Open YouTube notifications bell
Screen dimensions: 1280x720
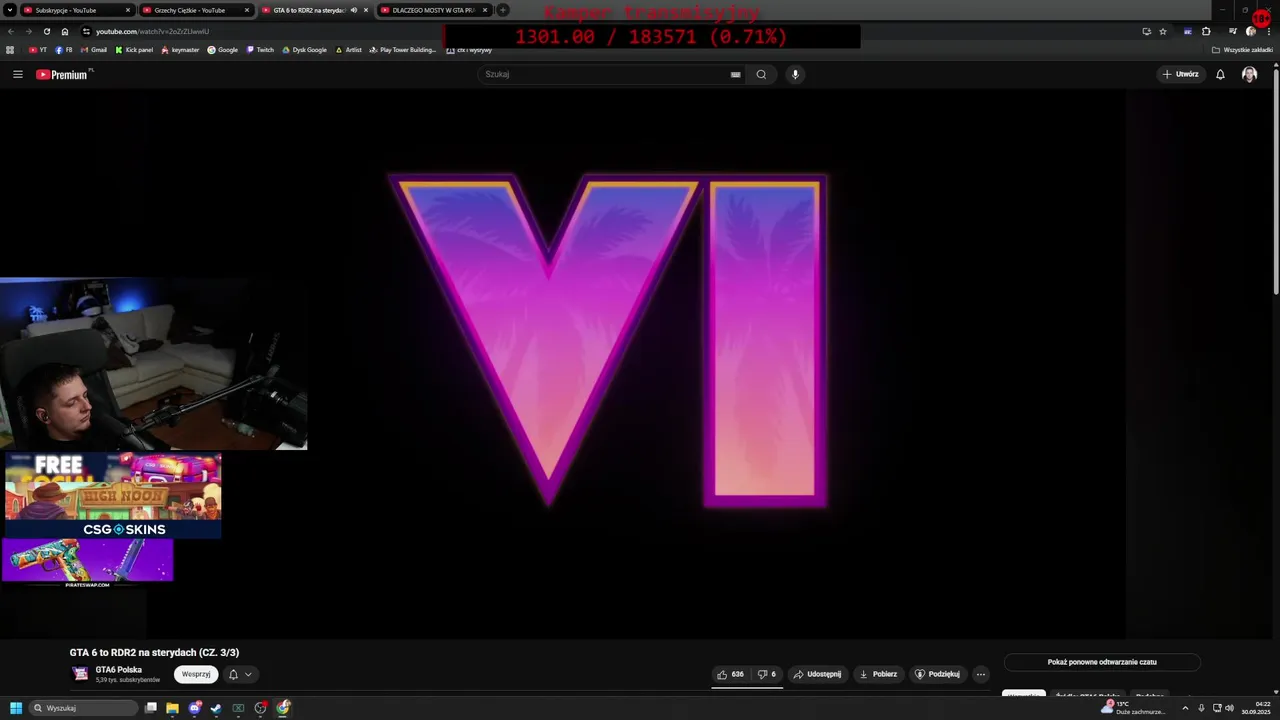[1220, 74]
